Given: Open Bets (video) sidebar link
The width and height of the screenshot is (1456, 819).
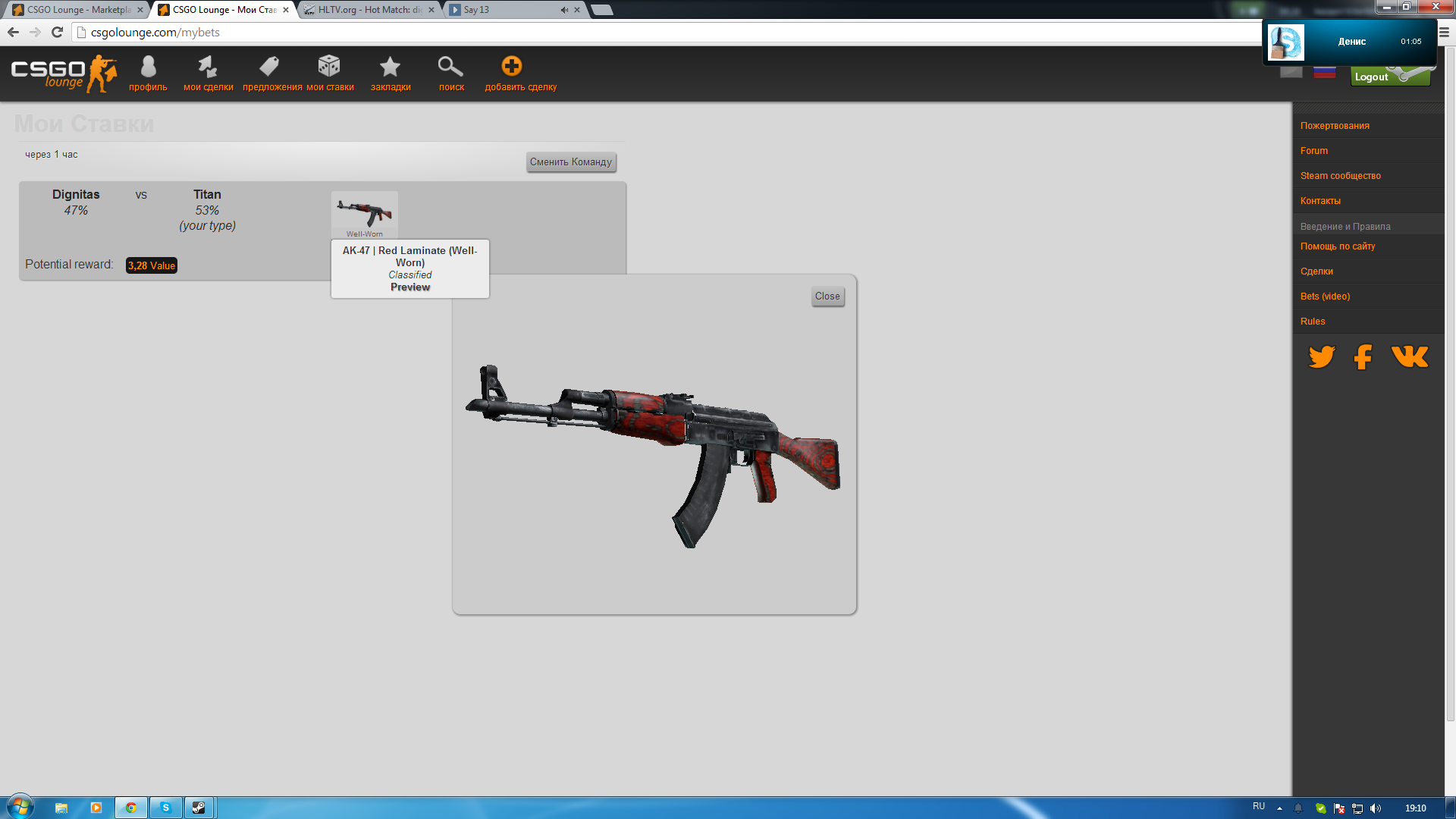Looking at the screenshot, I should click(x=1325, y=297).
